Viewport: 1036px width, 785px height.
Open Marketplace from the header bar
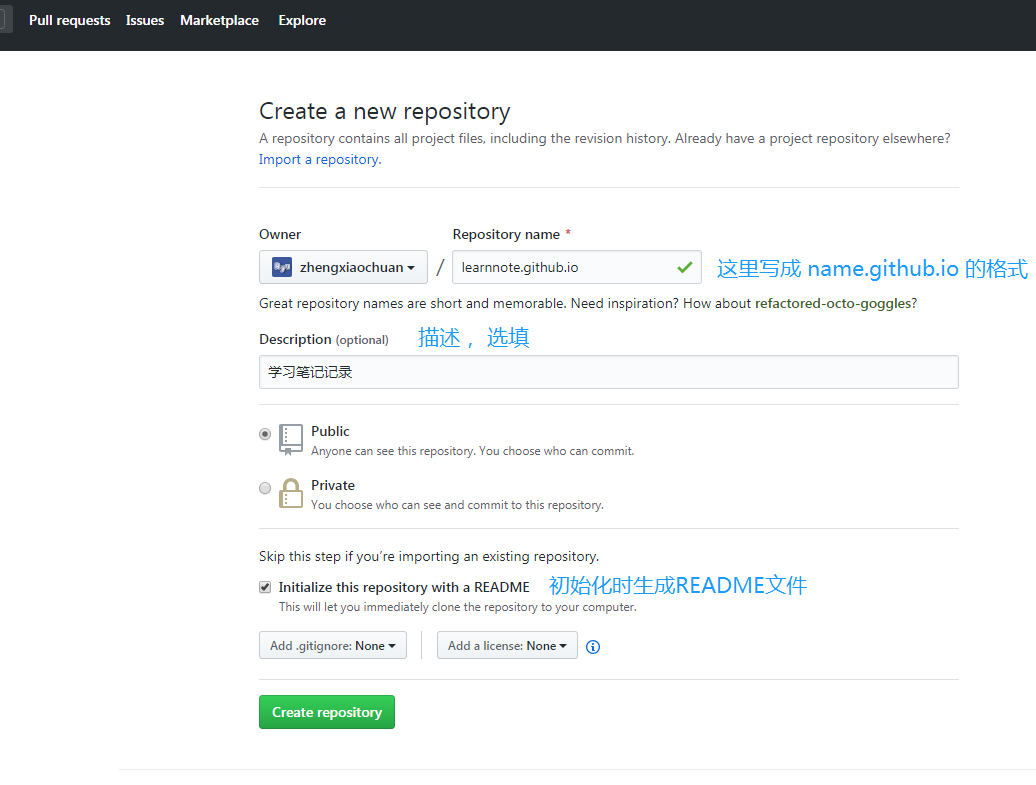point(219,20)
